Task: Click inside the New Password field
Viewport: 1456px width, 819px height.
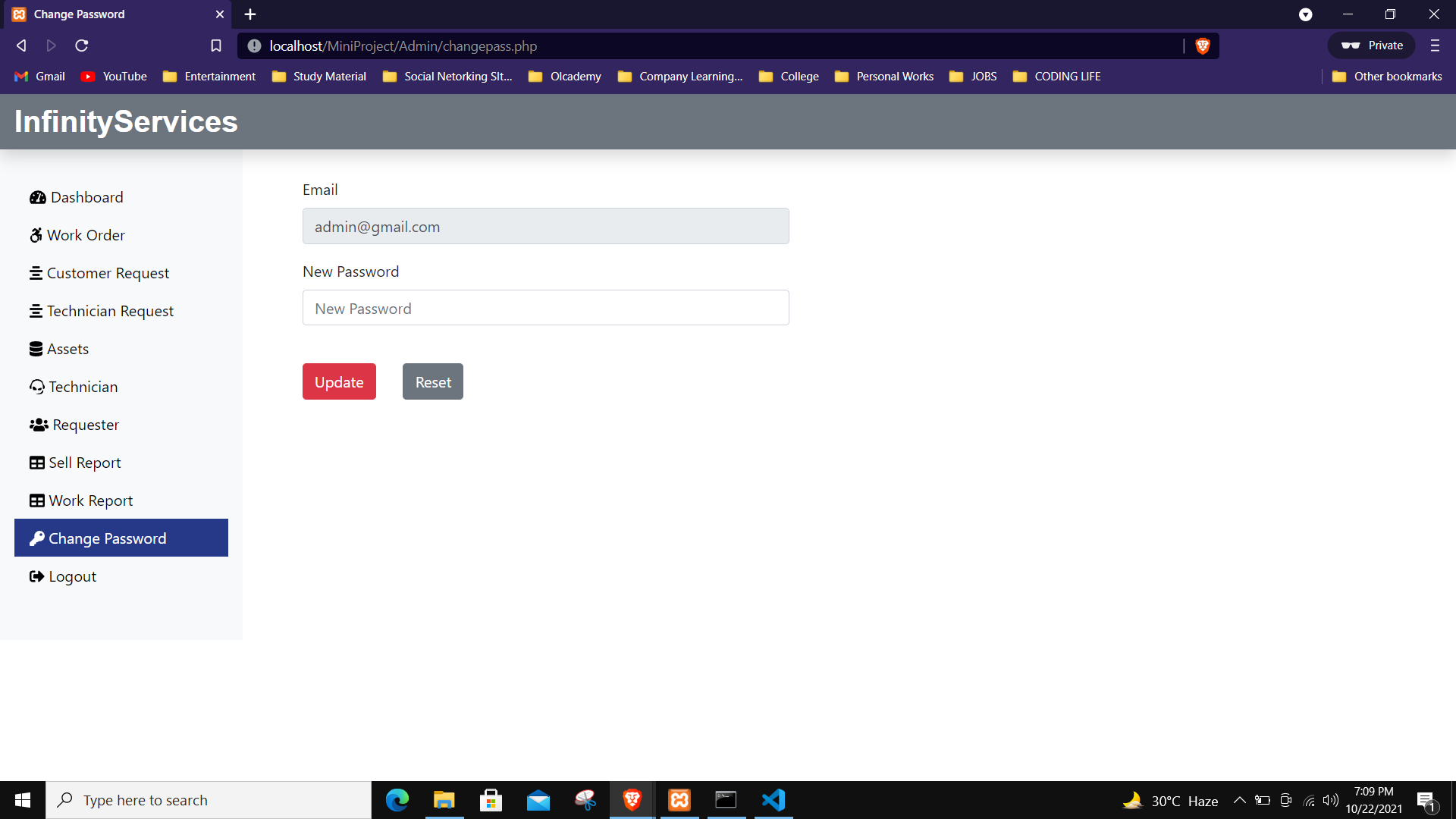Action: [x=545, y=308]
